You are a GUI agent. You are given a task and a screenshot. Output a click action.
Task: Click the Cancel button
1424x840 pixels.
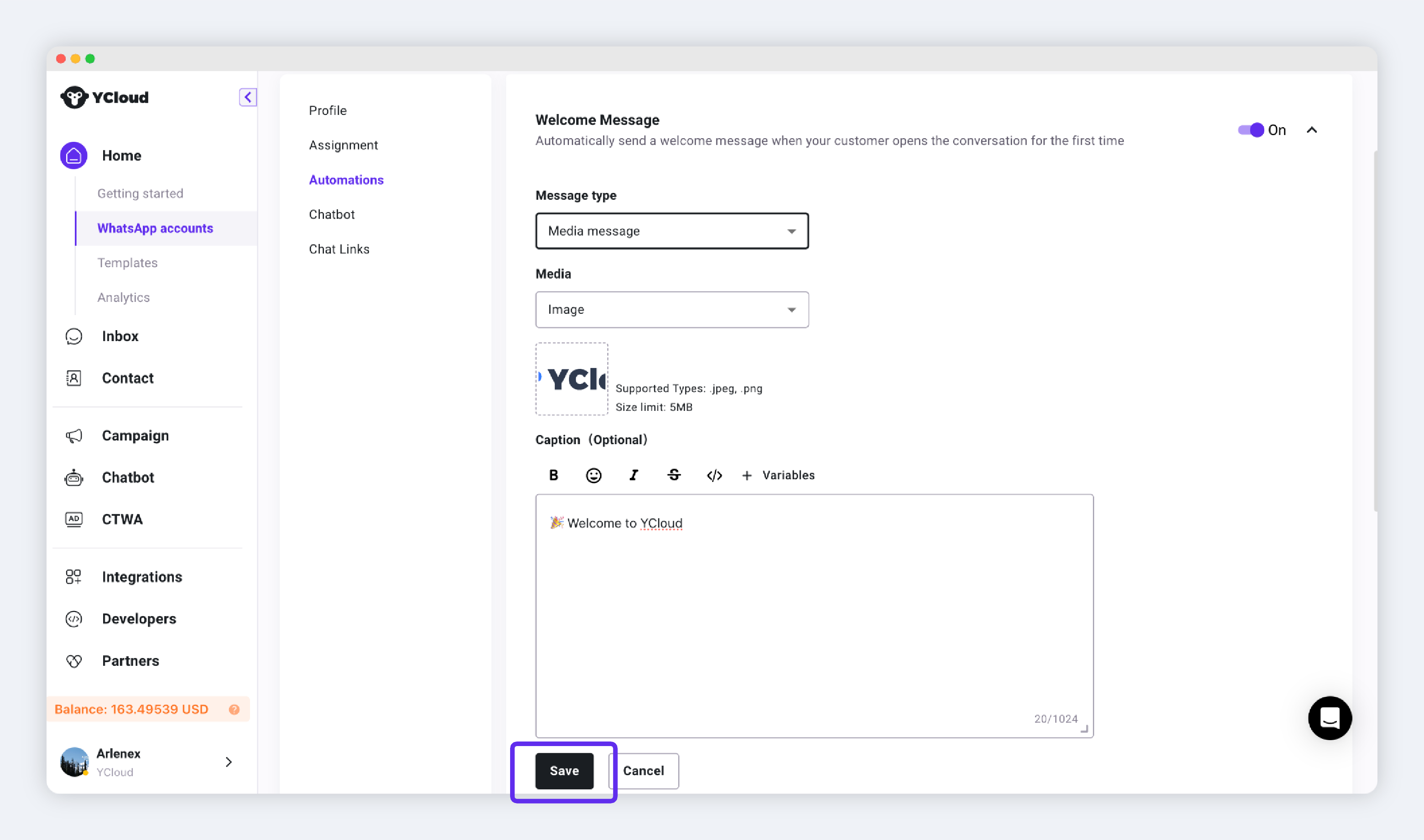(x=643, y=770)
